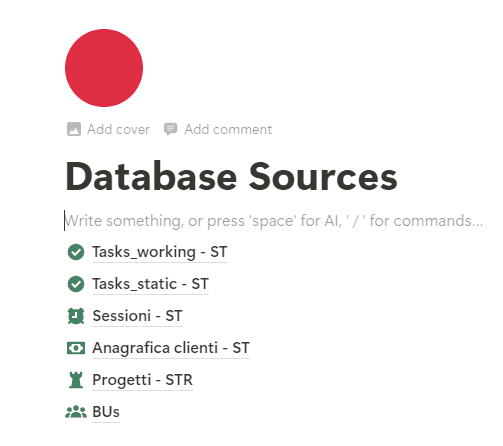
Task: Click the checkmark icon beside Tasks_working - ST
Action: pyautogui.click(x=76, y=252)
